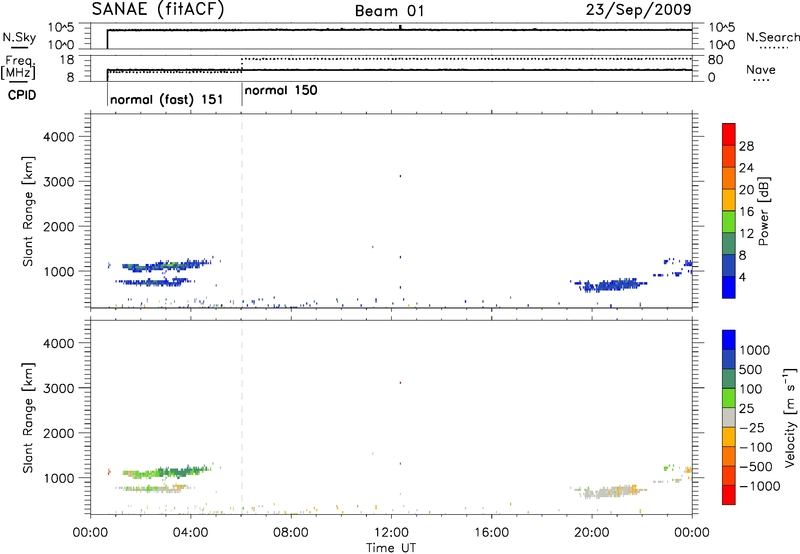Click the '20:00' time axis tick label
The height and width of the screenshot is (554, 800).
point(591,533)
